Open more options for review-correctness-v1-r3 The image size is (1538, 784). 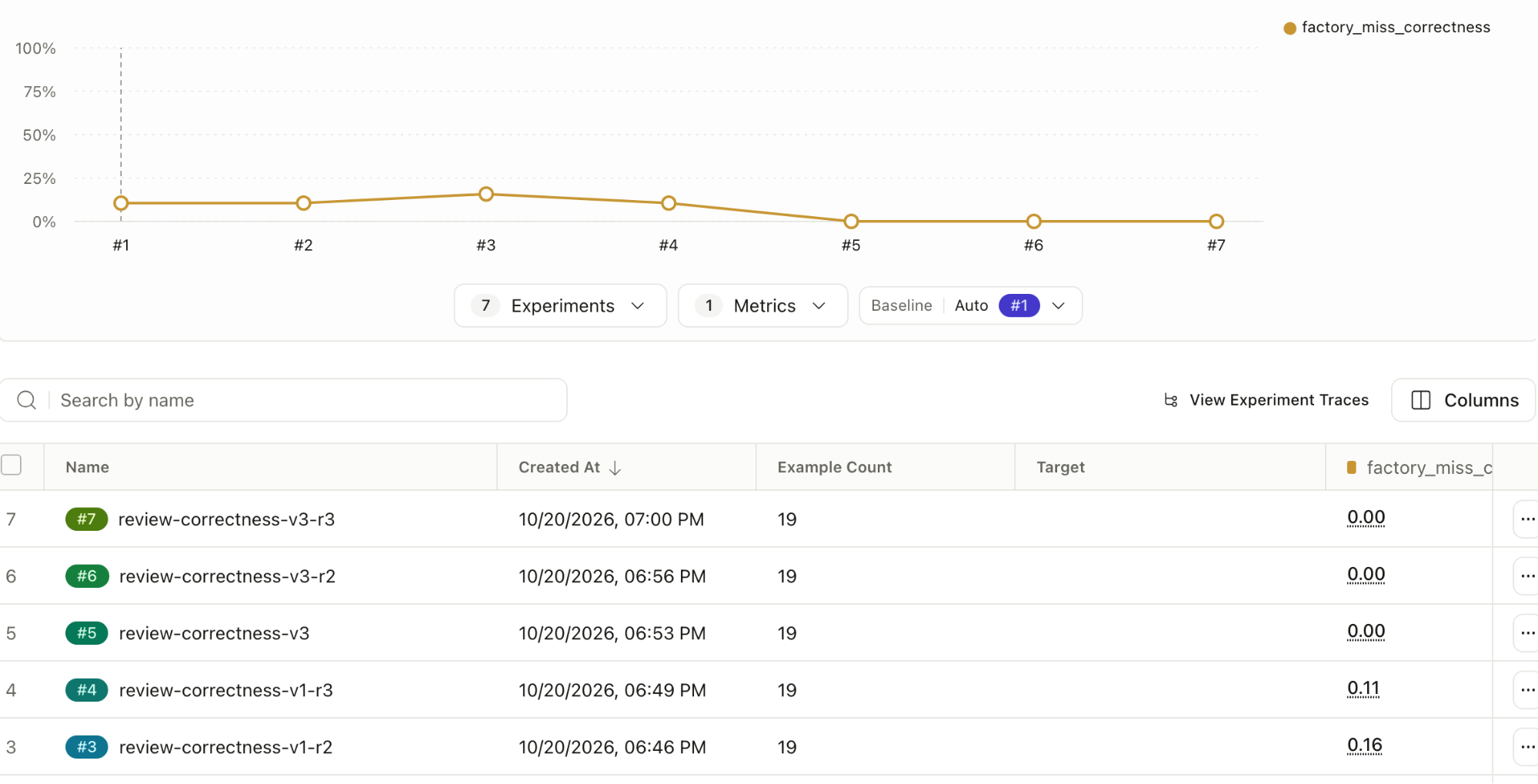coord(1527,690)
